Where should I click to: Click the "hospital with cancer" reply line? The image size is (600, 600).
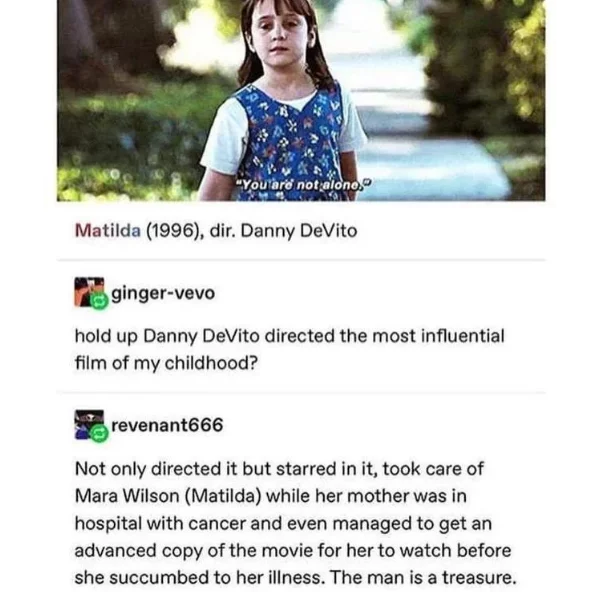pyautogui.click(x=284, y=523)
